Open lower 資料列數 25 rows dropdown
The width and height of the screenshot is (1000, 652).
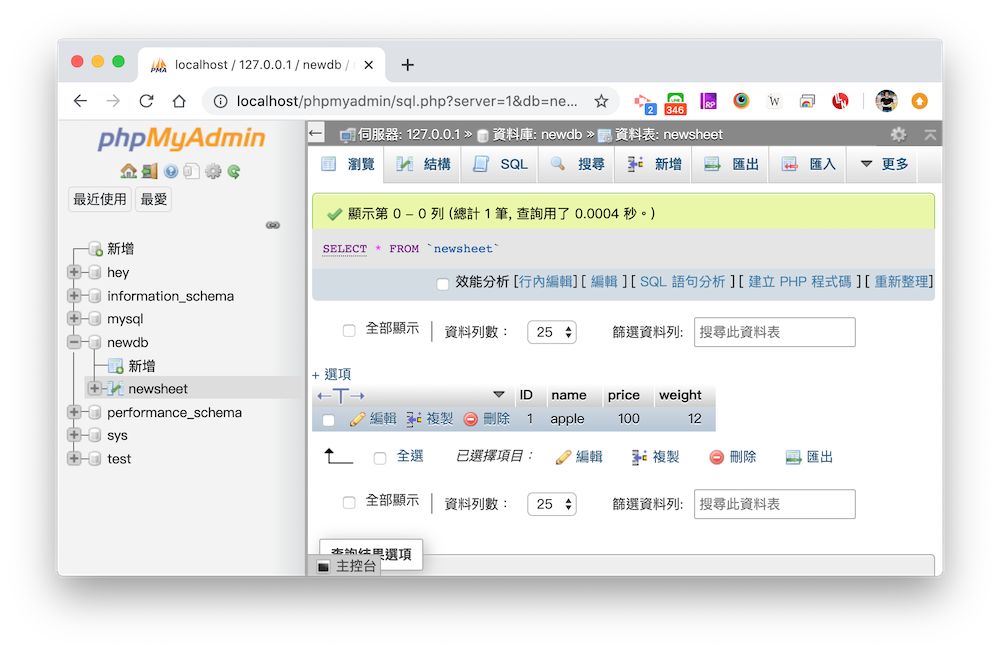click(x=552, y=504)
